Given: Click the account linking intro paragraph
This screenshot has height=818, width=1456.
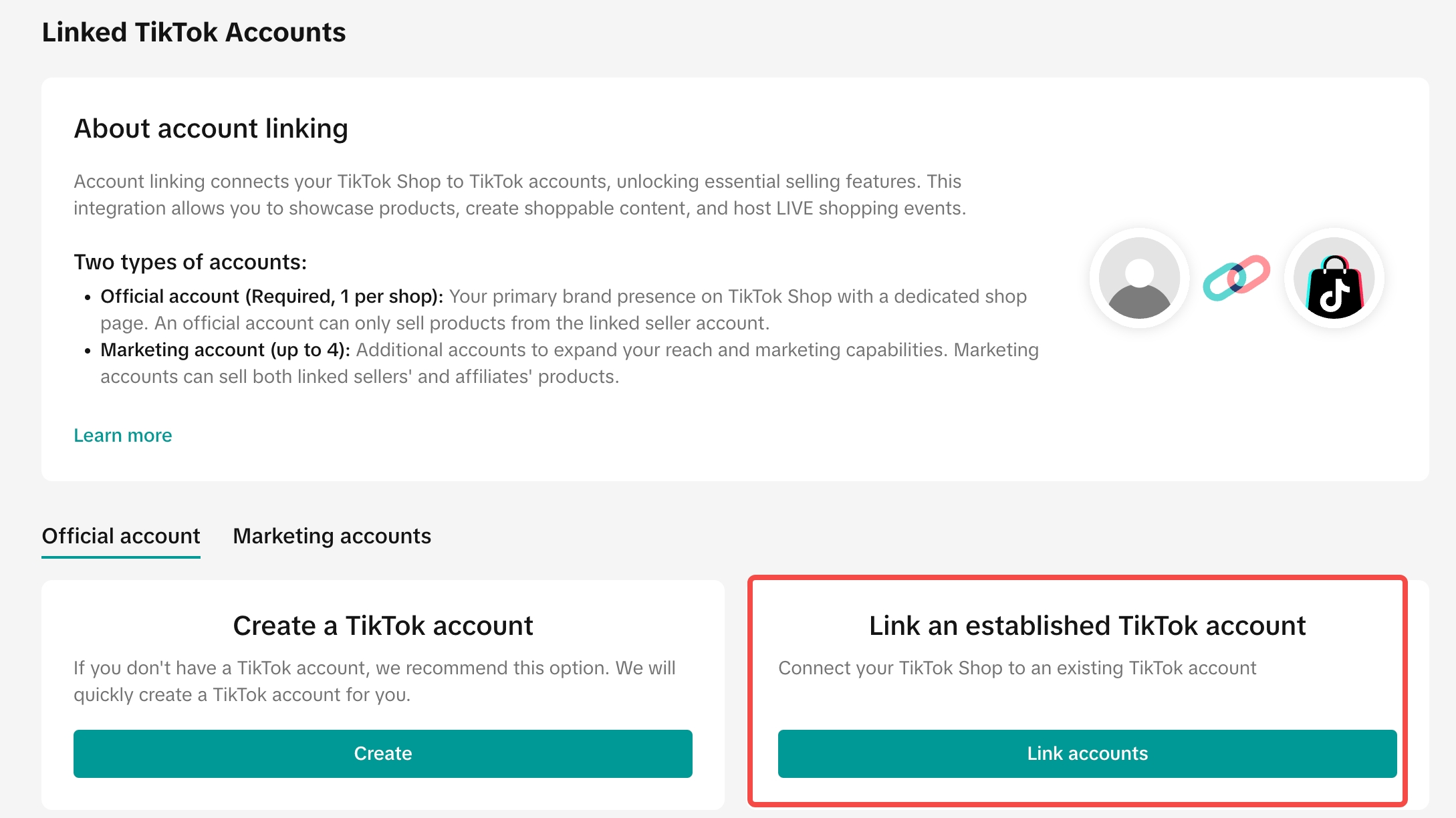Looking at the screenshot, I should click(x=519, y=194).
